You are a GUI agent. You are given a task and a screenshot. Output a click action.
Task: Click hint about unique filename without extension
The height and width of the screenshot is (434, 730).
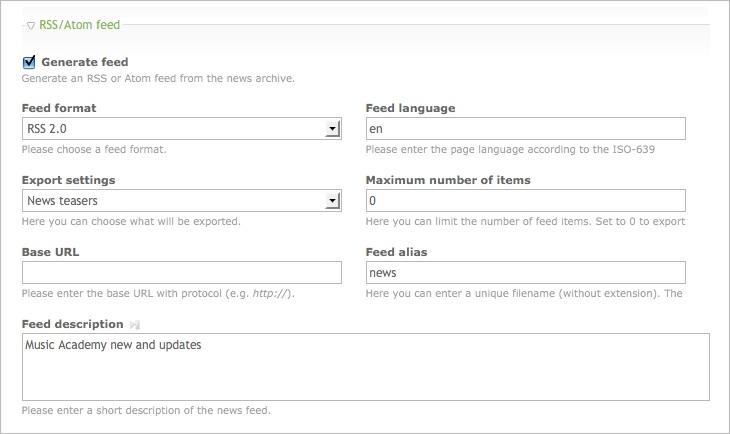[524, 293]
